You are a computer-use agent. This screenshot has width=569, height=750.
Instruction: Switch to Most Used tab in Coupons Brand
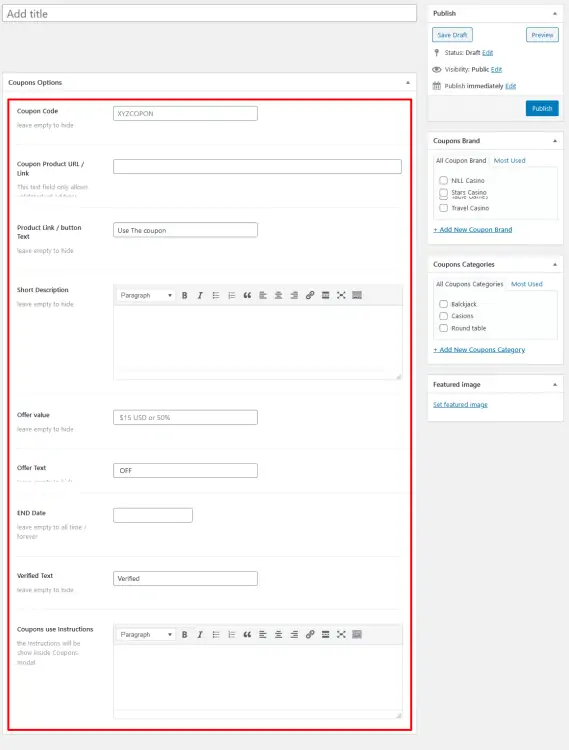tap(509, 161)
